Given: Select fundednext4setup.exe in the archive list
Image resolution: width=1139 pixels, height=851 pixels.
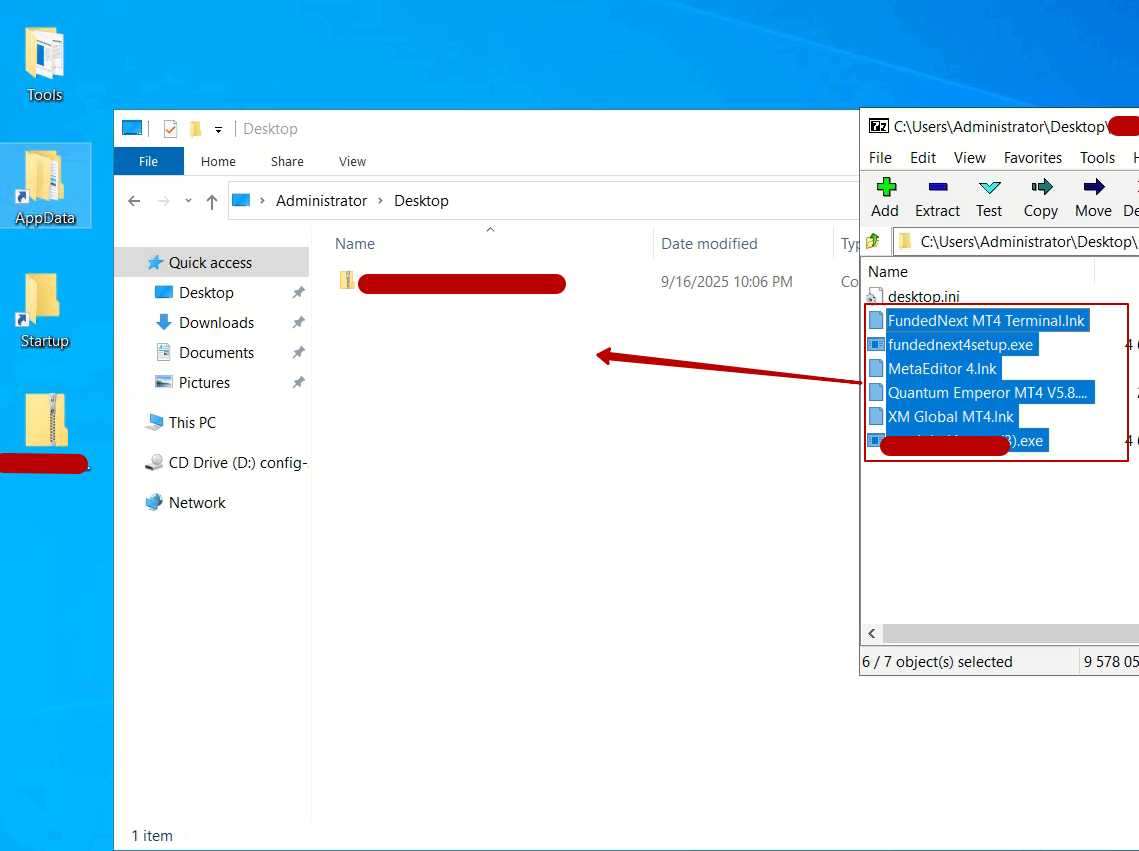Looking at the screenshot, I should pyautogui.click(x=960, y=345).
